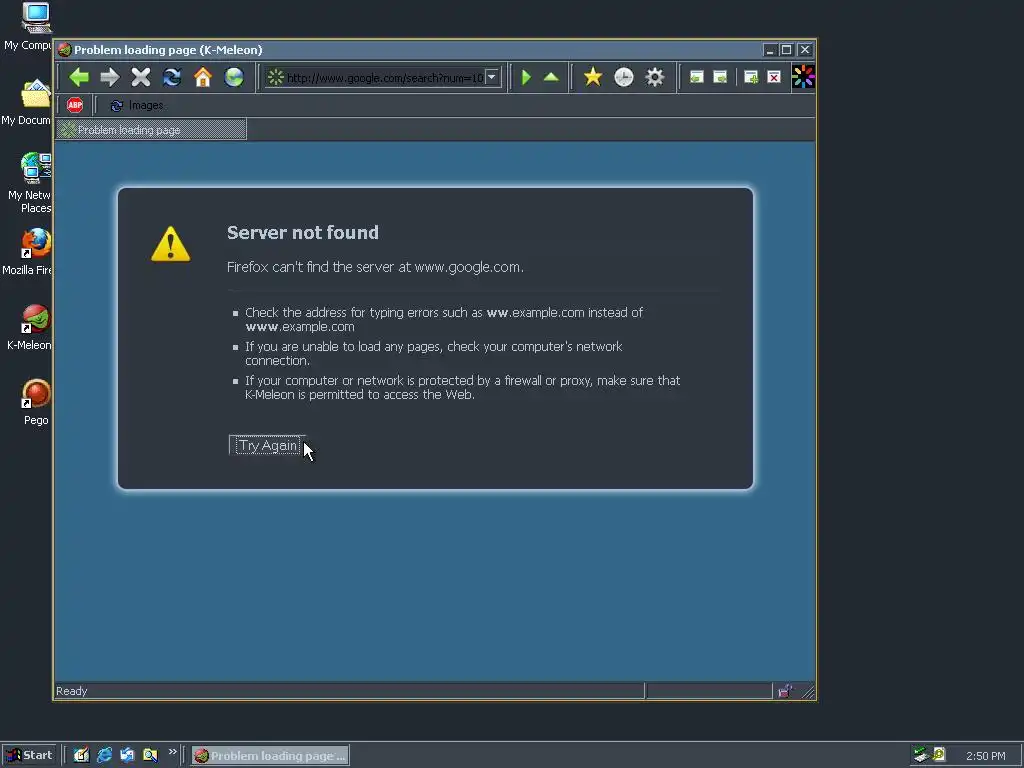Image resolution: width=1024 pixels, height=768 pixels.
Task: Select the Pego desktop shortcut
Action: [x=36, y=402]
